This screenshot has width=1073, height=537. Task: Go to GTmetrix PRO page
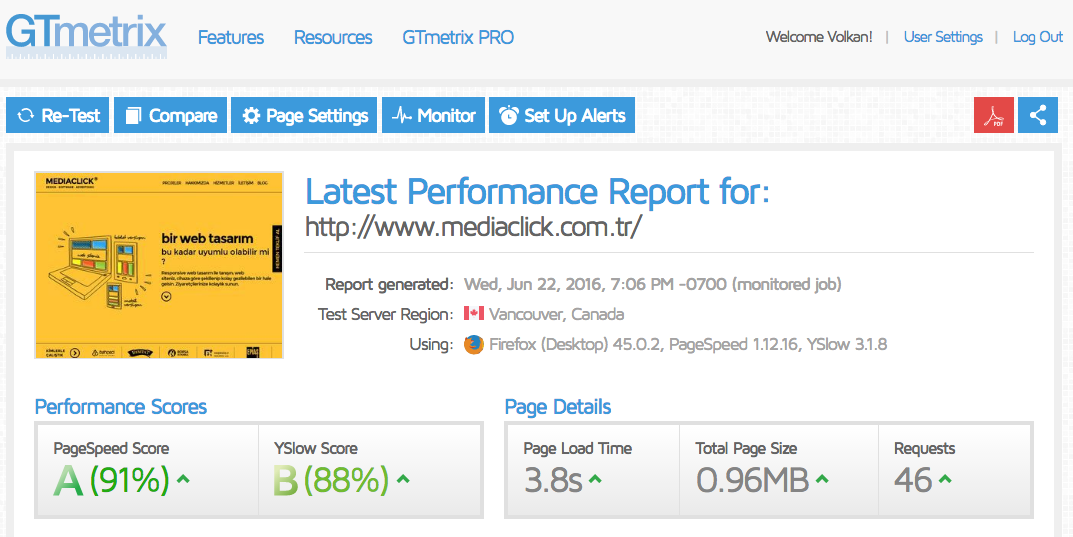[x=458, y=38]
